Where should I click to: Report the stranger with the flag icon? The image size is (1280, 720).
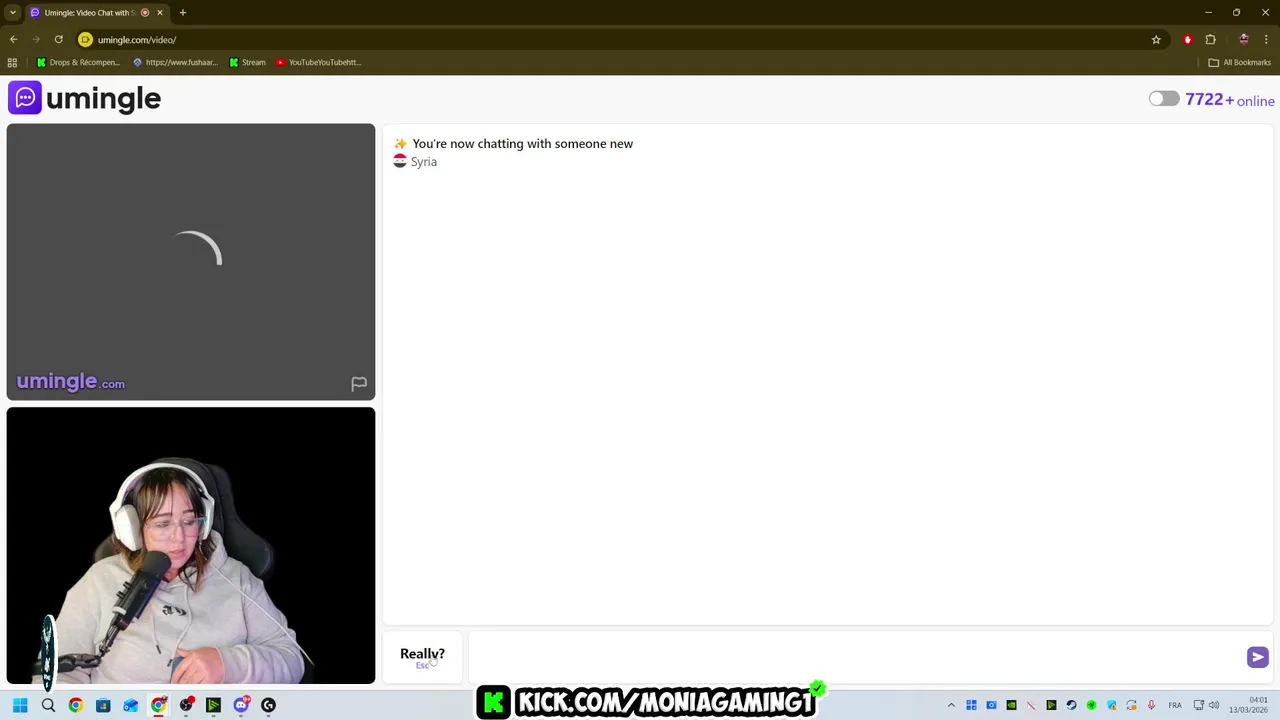tap(359, 384)
